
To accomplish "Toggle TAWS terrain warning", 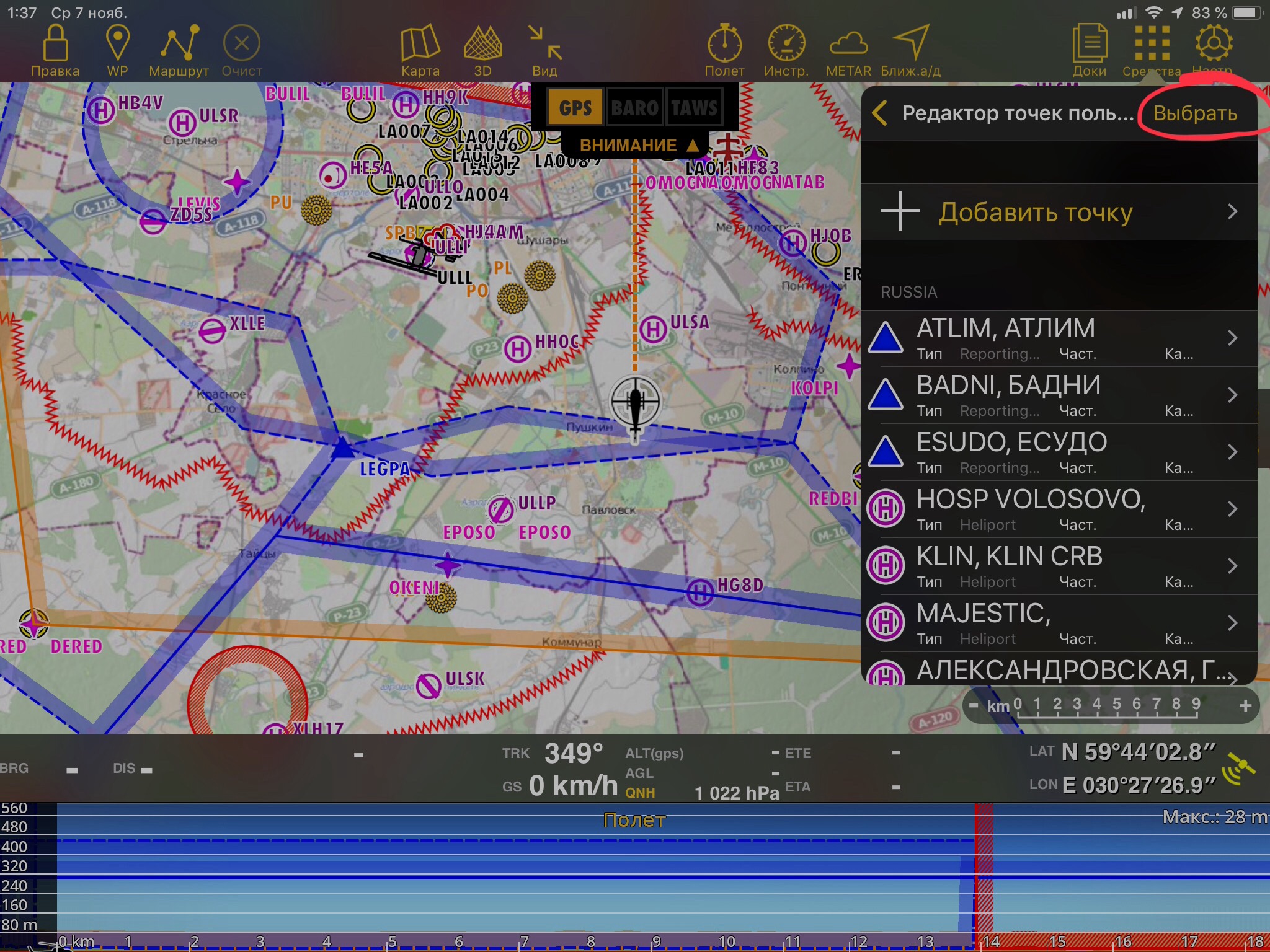I will (694, 108).
